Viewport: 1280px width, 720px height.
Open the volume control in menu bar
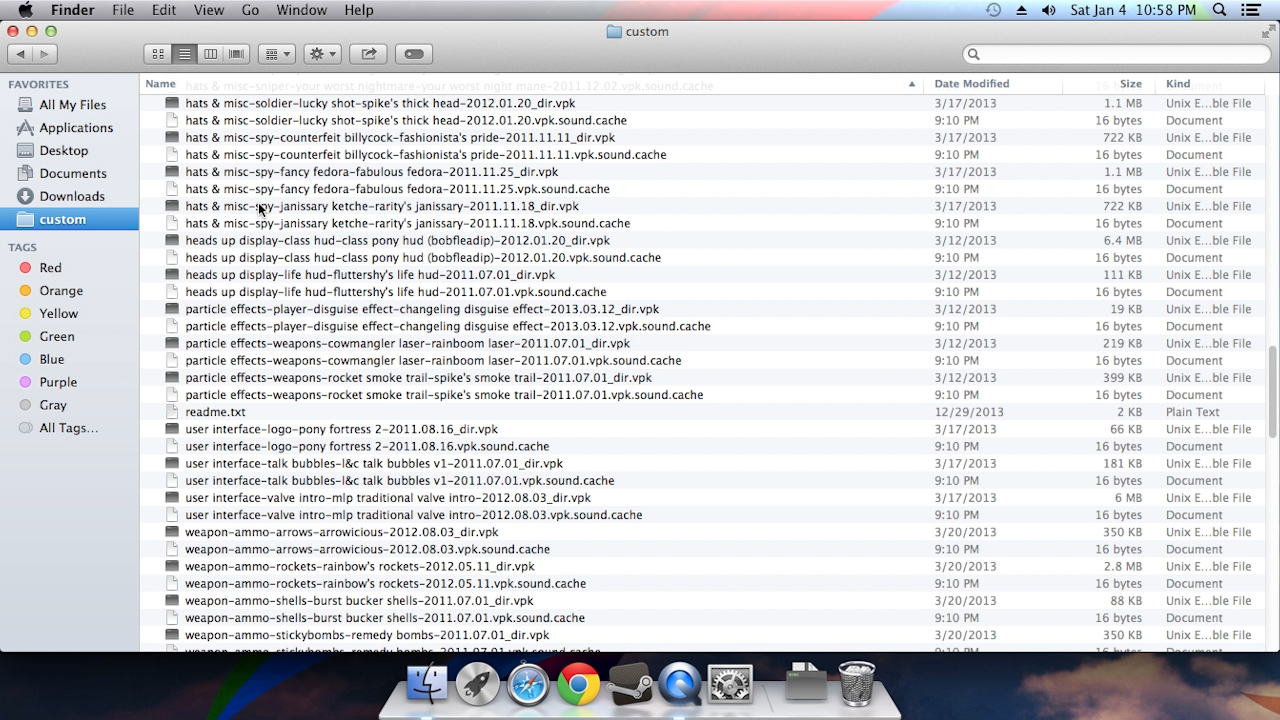(x=1048, y=10)
